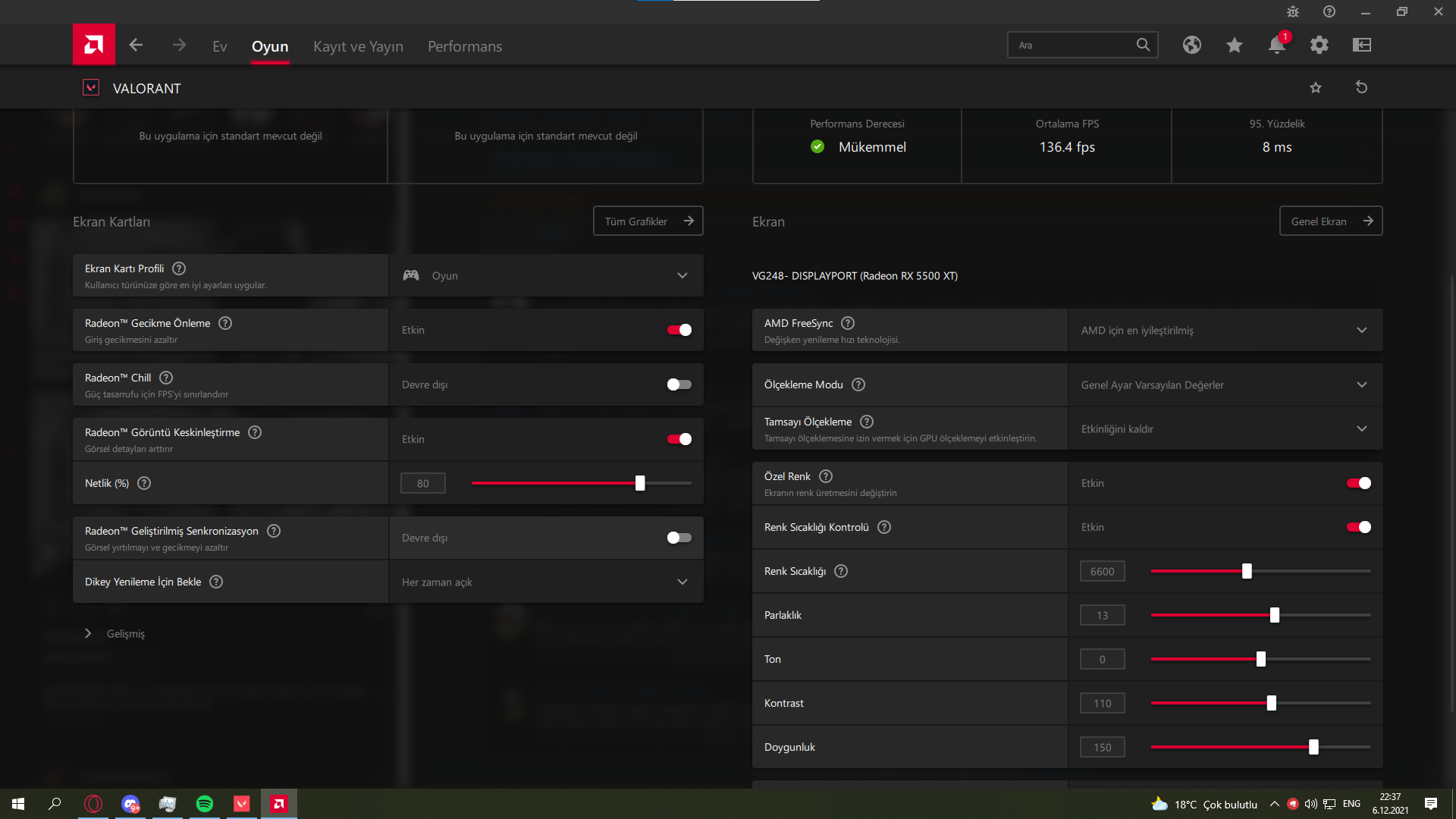
Task: Show help for Geliştirilmiş Senkronizasyon
Action: pyautogui.click(x=274, y=531)
